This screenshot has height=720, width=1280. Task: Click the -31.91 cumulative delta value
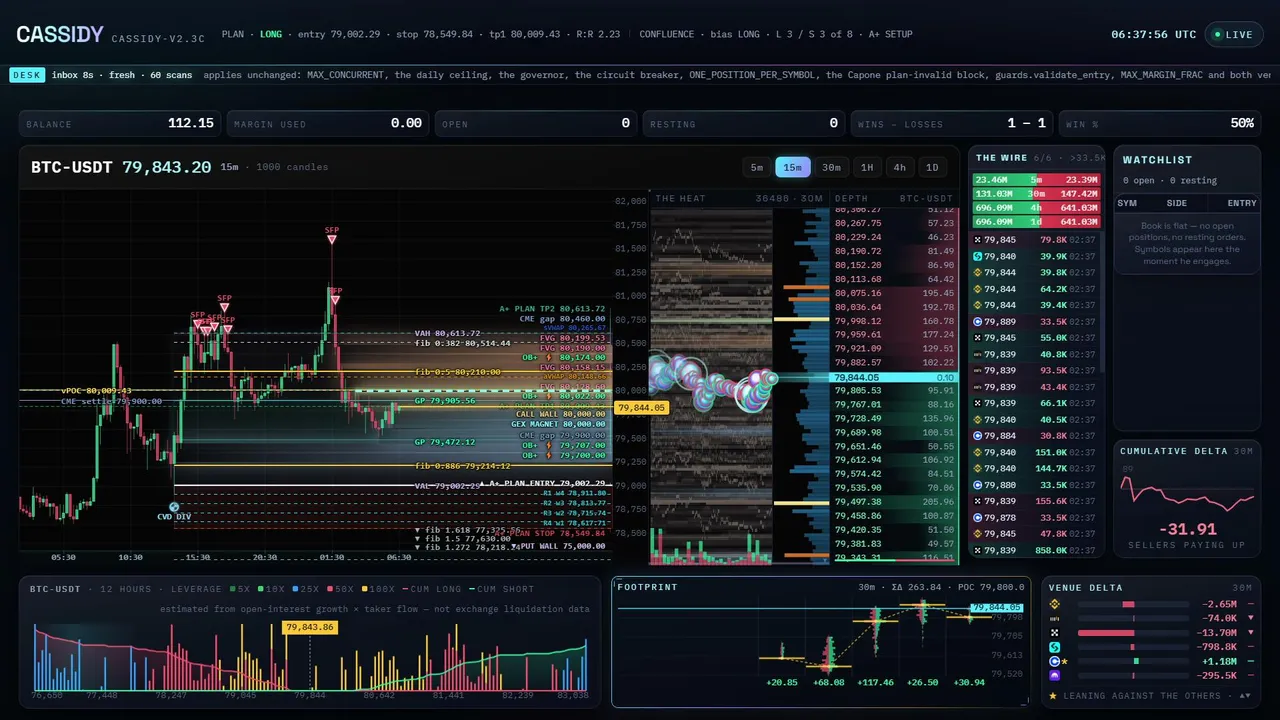coord(1187,529)
